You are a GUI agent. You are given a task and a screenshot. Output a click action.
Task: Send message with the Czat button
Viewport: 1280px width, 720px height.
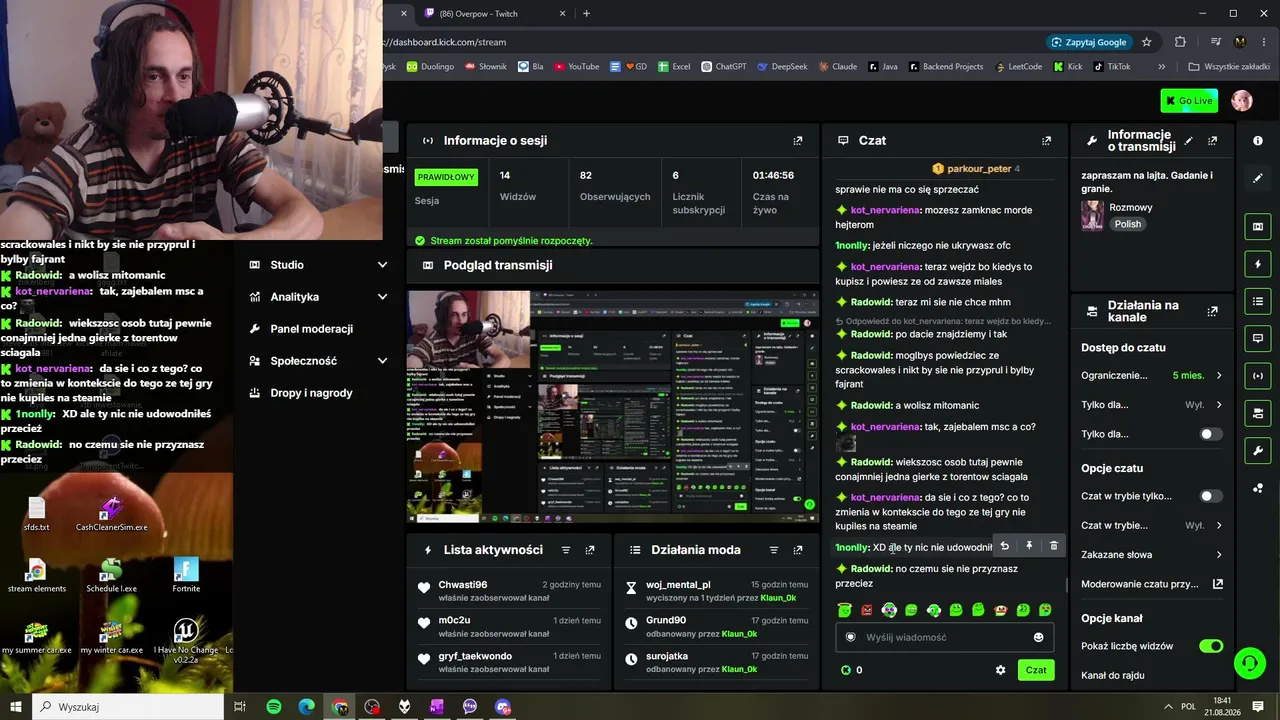click(1036, 670)
